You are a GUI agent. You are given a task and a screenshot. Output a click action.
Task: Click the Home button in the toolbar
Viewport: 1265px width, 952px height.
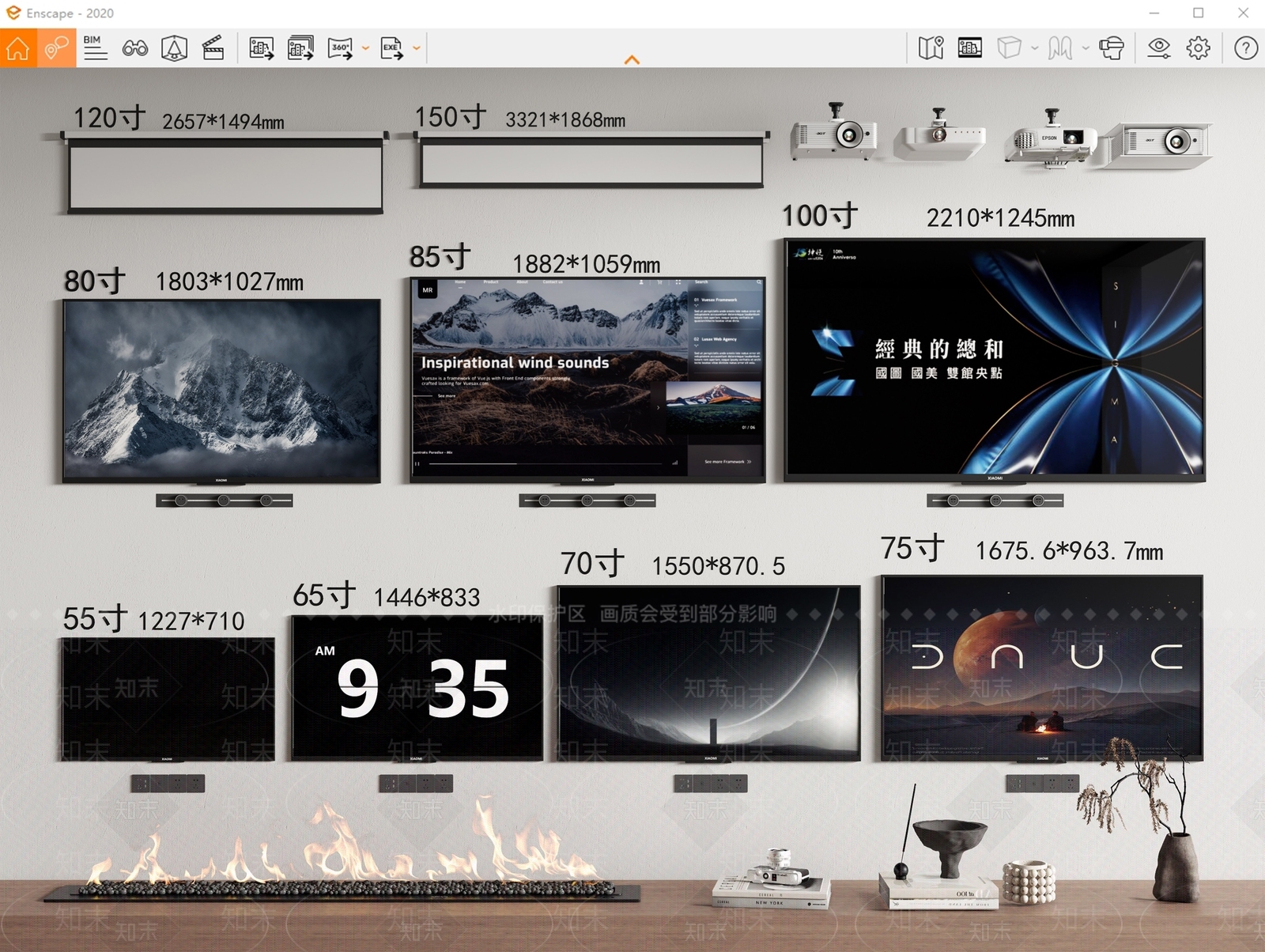17,48
